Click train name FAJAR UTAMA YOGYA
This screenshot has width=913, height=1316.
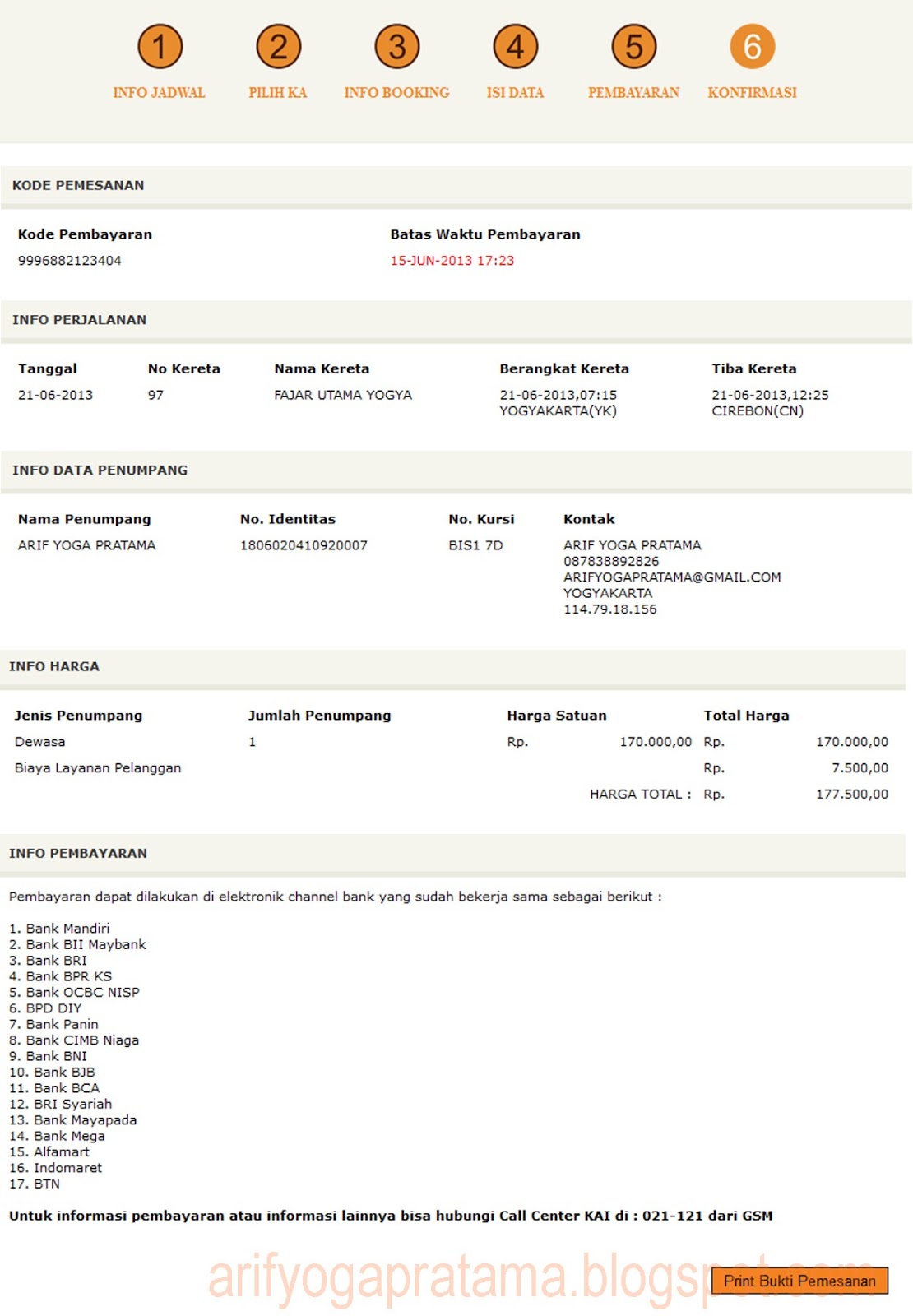click(x=343, y=395)
